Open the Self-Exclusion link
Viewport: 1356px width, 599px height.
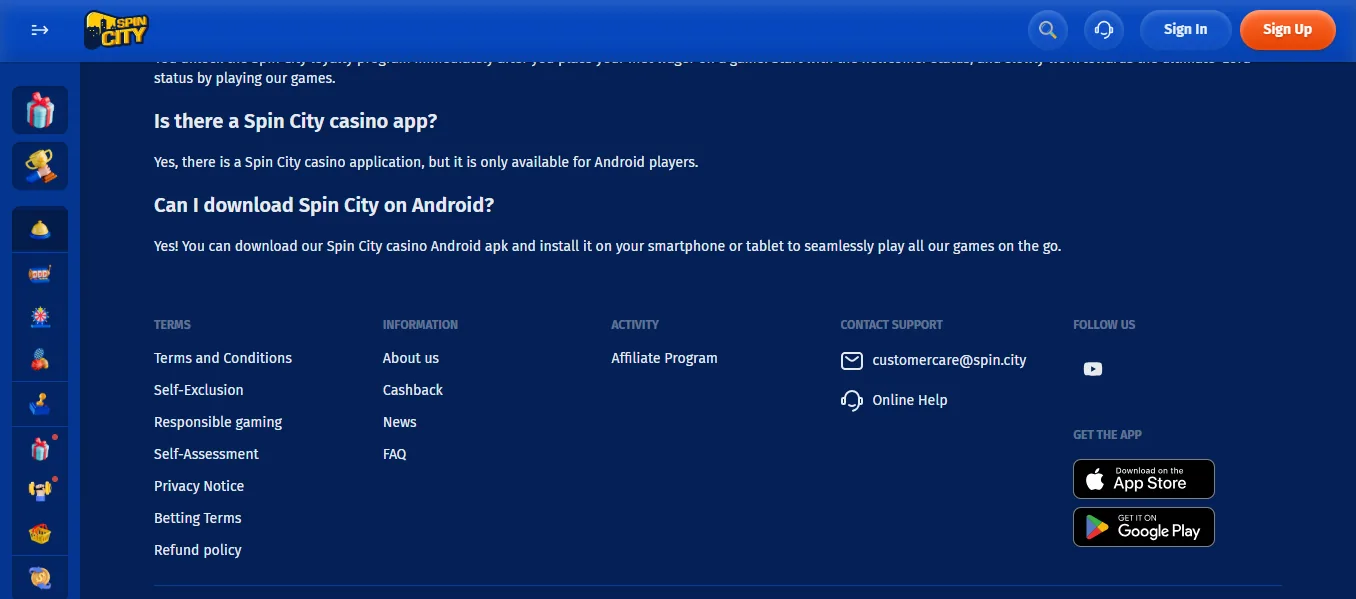click(x=199, y=390)
